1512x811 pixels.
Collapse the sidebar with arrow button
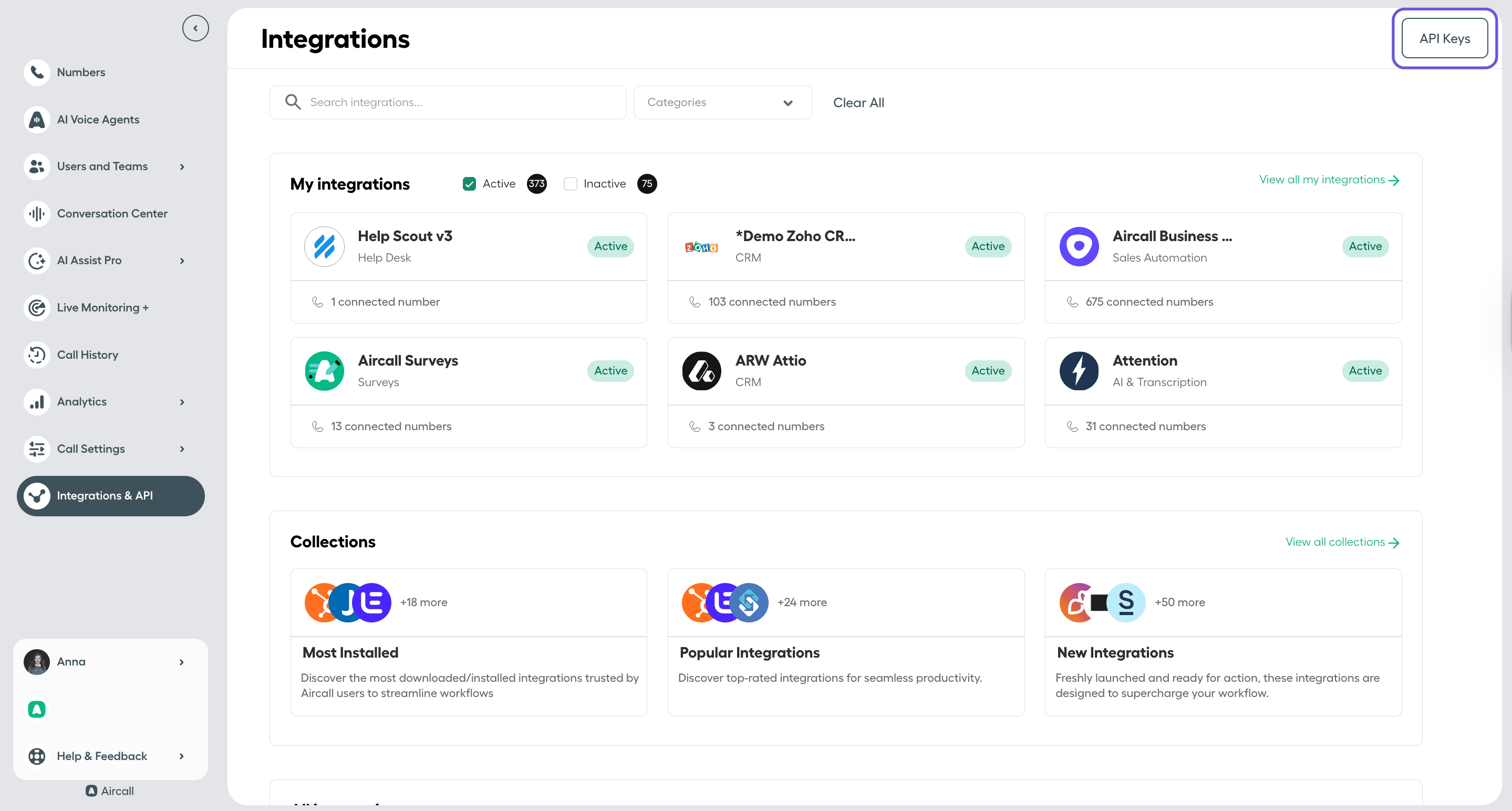[195, 28]
